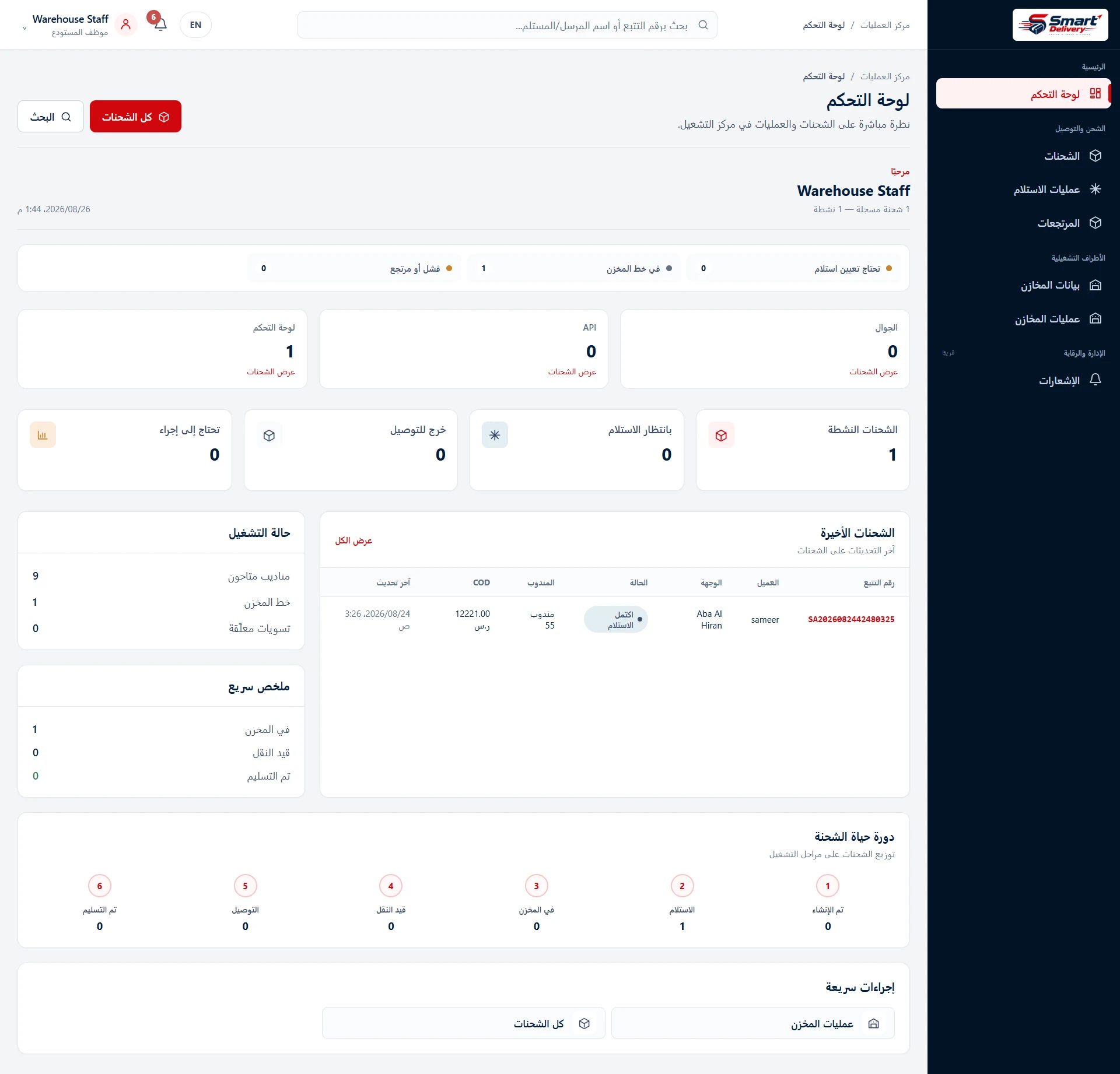Viewport: 1120px width, 1074px height.
Task: Open لوحة التحكم in the sidebar
Action: (x=1023, y=94)
